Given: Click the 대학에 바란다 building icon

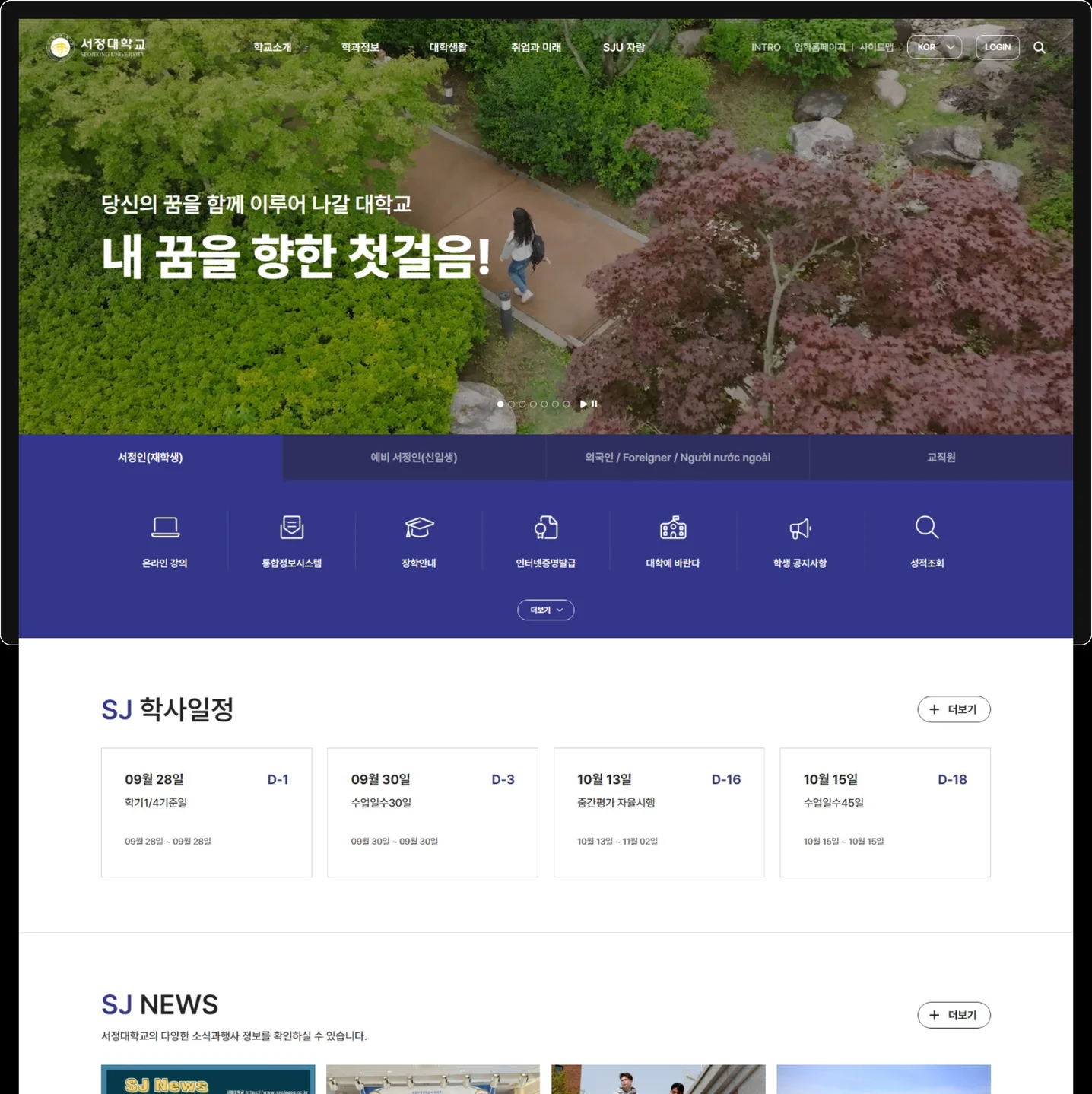Looking at the screenshot, I should pyautogui.click(x=673, y=527).
